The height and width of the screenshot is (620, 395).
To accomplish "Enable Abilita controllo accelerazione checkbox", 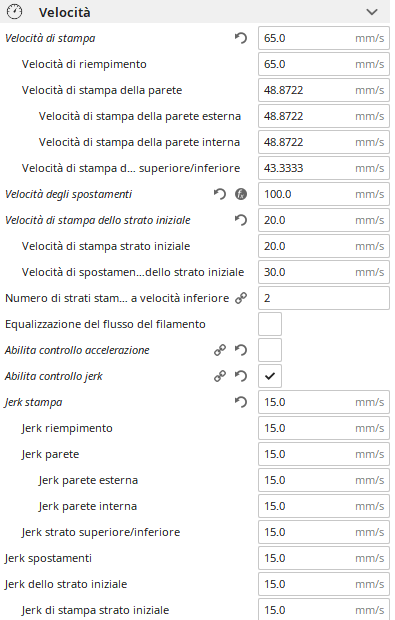I will [270, 350].
